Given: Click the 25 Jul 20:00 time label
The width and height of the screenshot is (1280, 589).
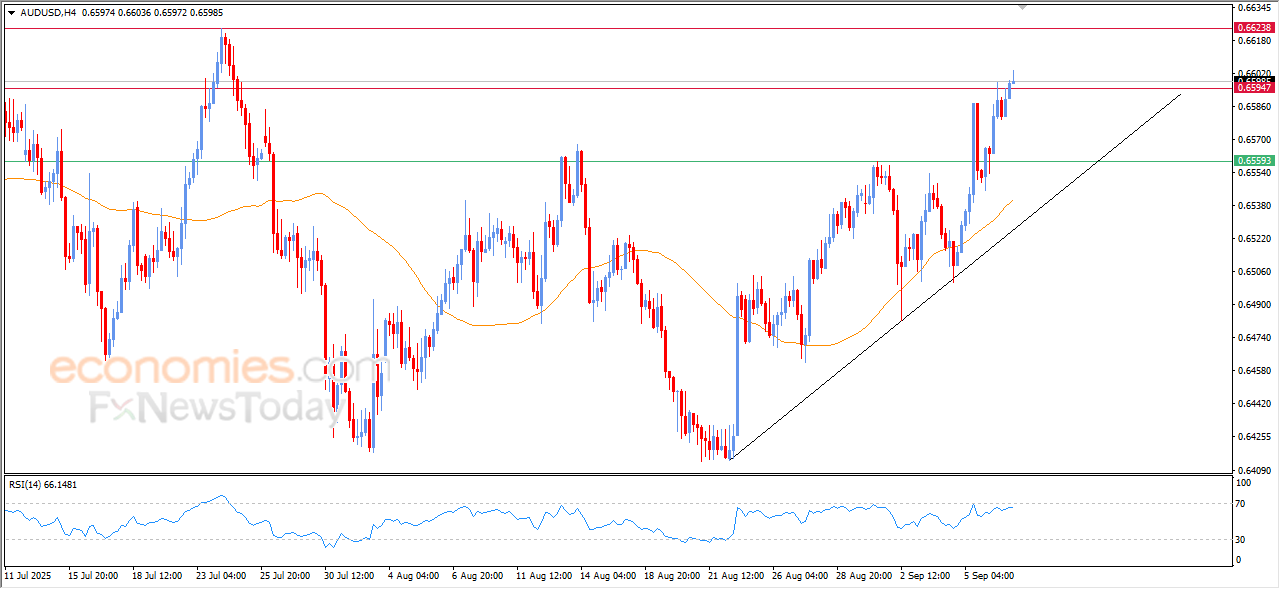Looking at the screenshot, I should point(285,576).
